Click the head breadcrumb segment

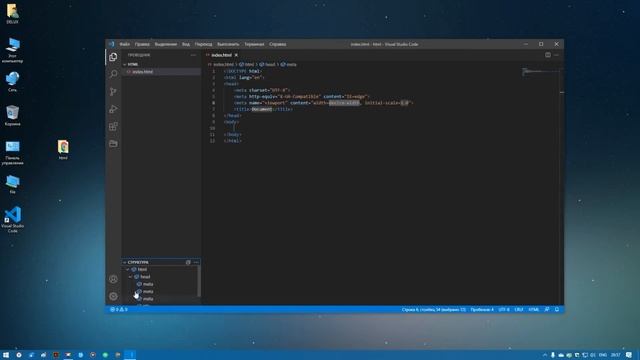[269, 64]
